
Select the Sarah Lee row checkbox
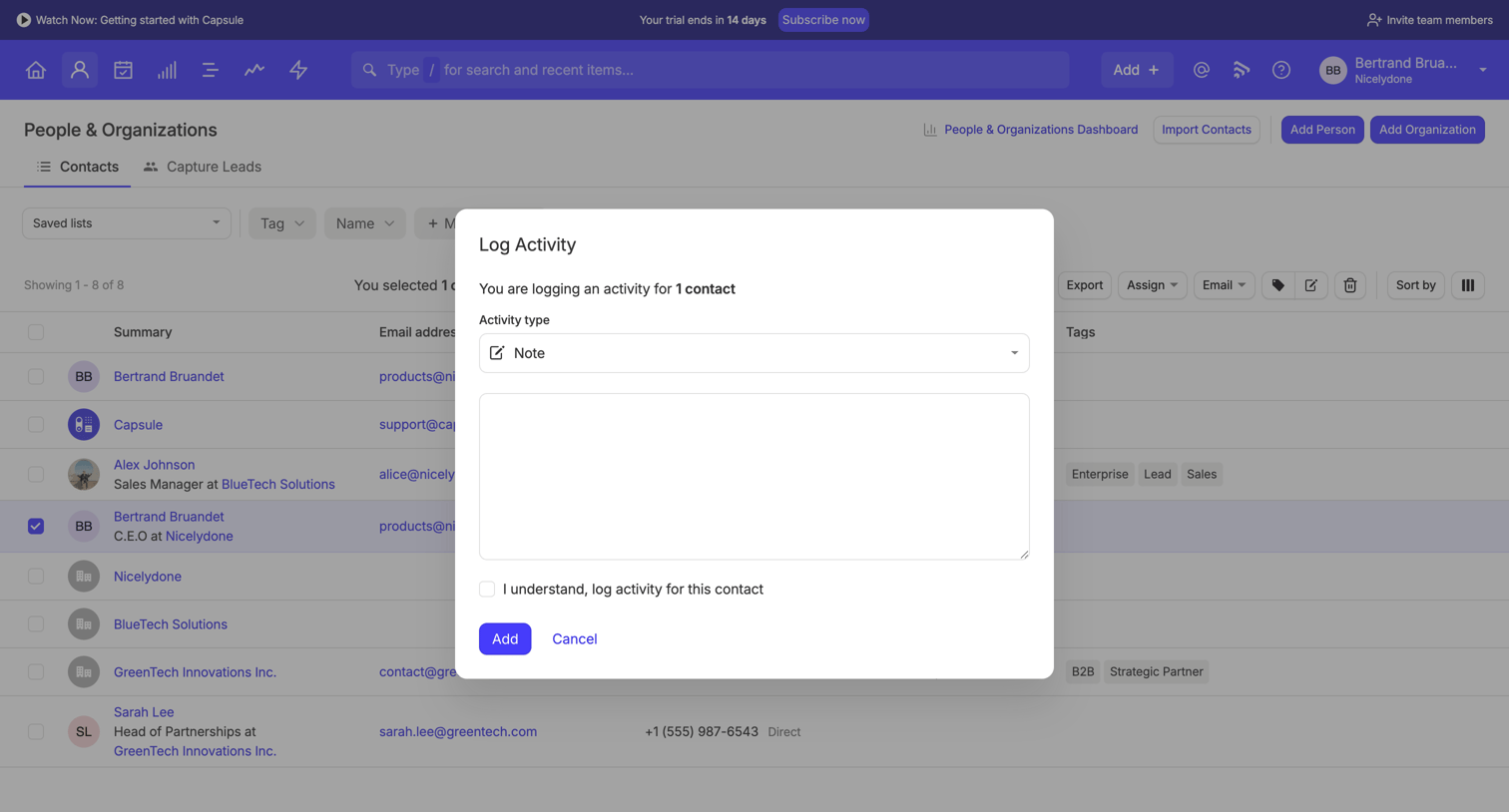pos(36,732)
